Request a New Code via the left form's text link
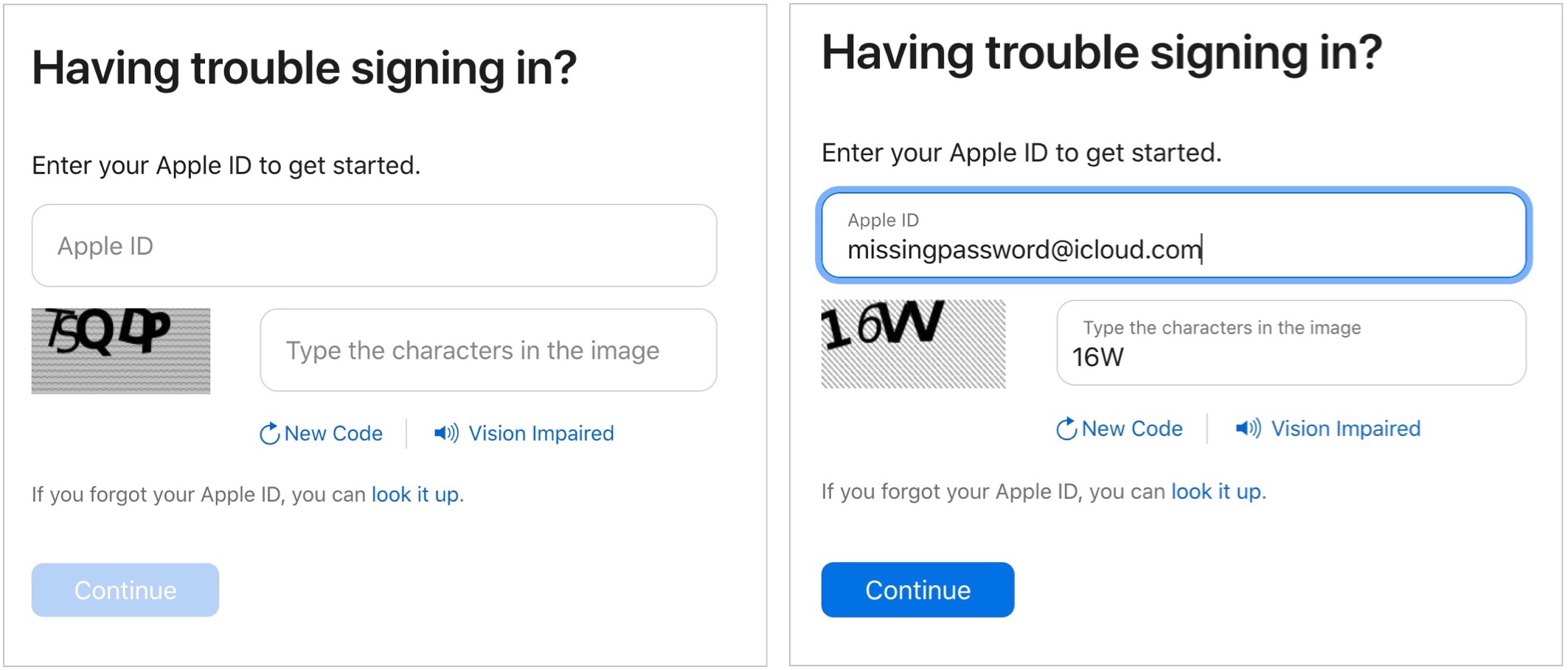1568x670 pixels. point(333,434)
